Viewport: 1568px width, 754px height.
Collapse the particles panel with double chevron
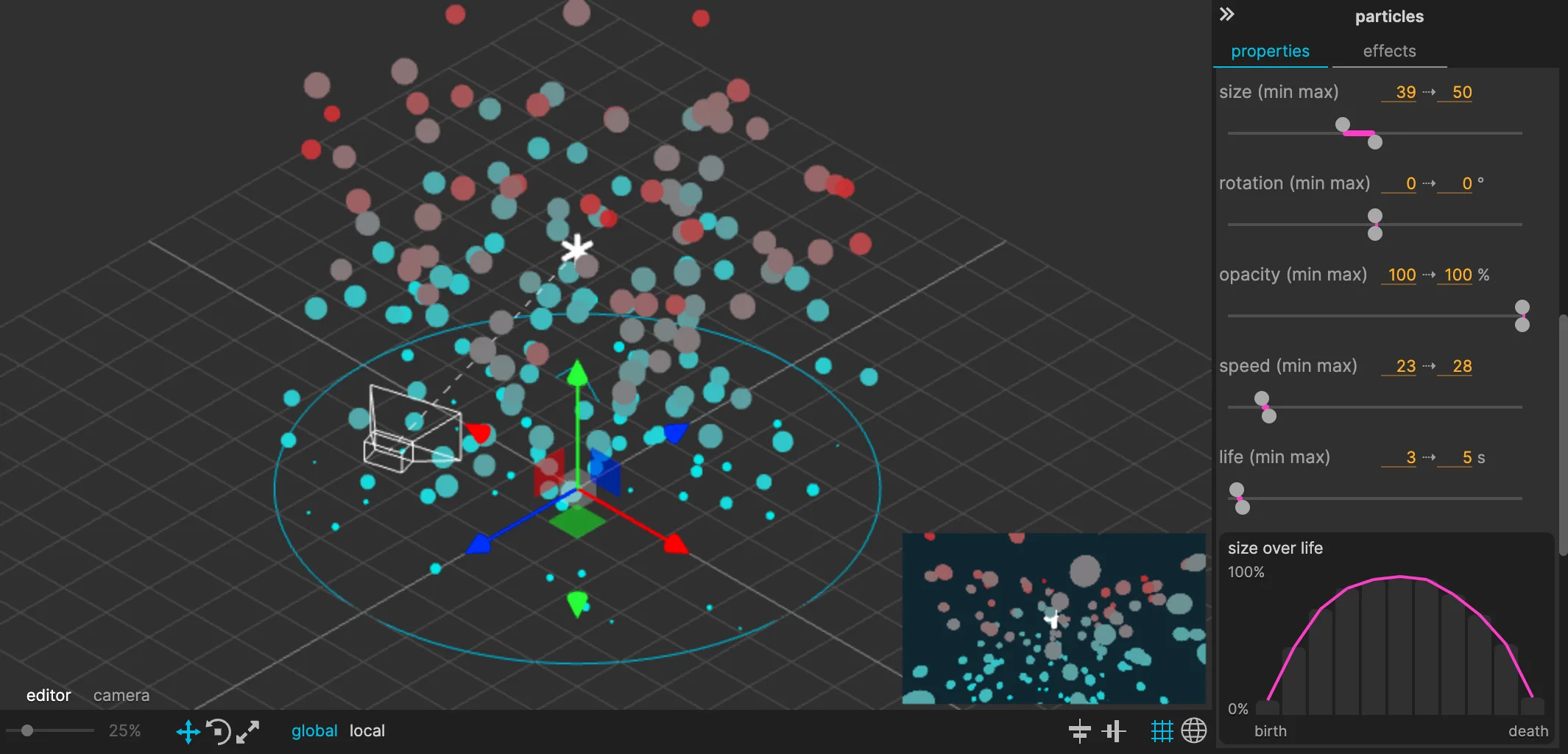pyautogui.click(x=1226, y=14)
